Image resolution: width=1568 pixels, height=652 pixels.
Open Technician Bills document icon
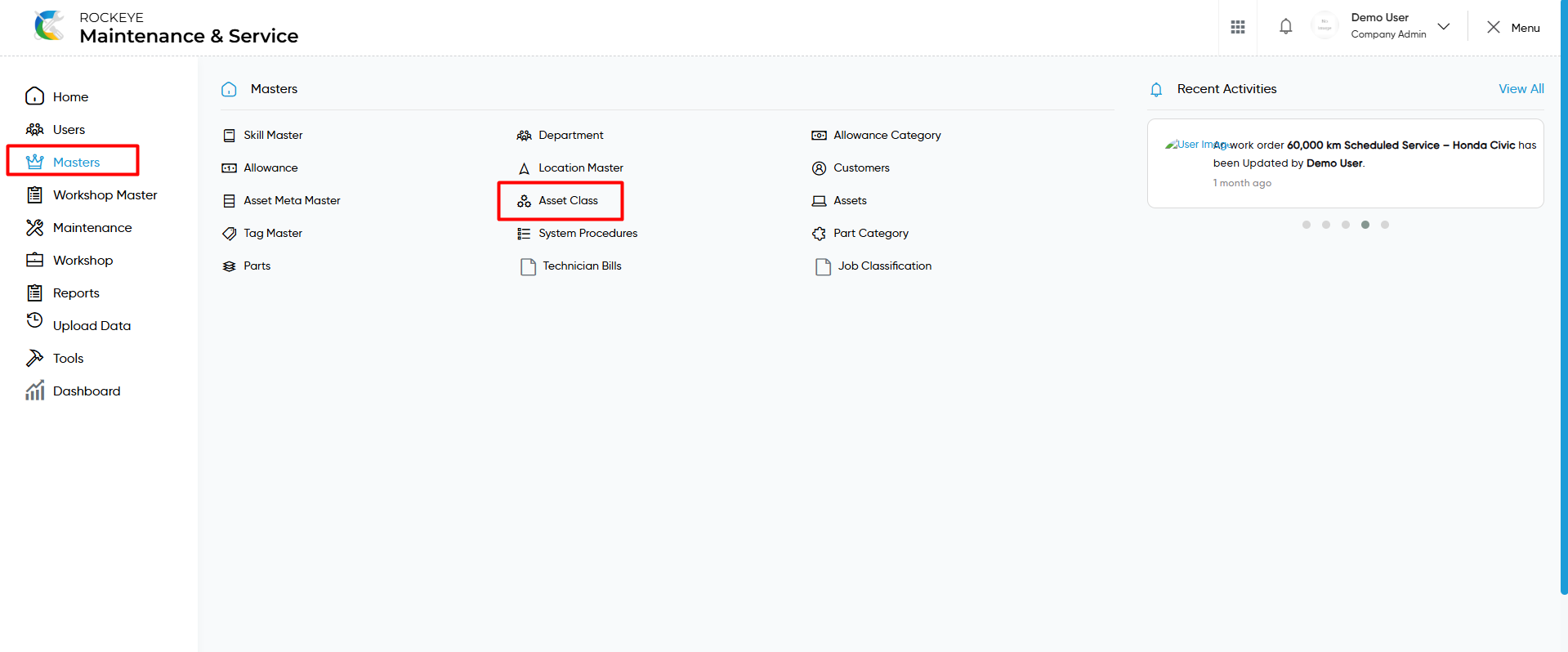point(528,266)
